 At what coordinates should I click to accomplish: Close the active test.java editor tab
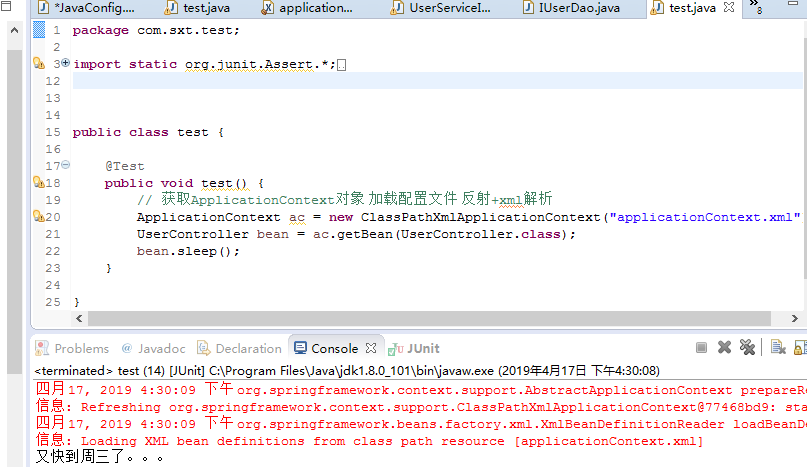[729, 8]
